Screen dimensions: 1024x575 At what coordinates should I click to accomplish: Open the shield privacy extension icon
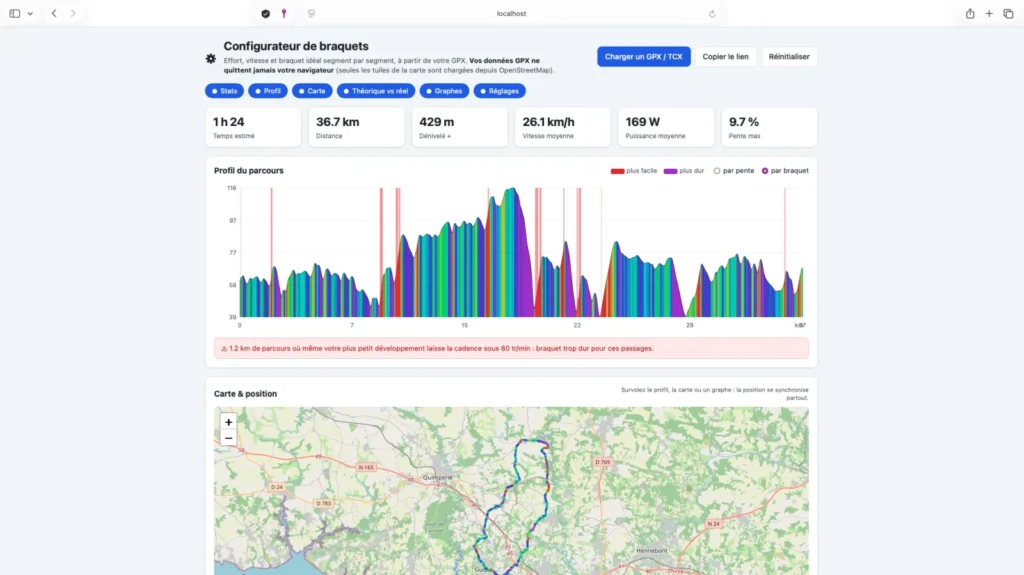(265, 13)
